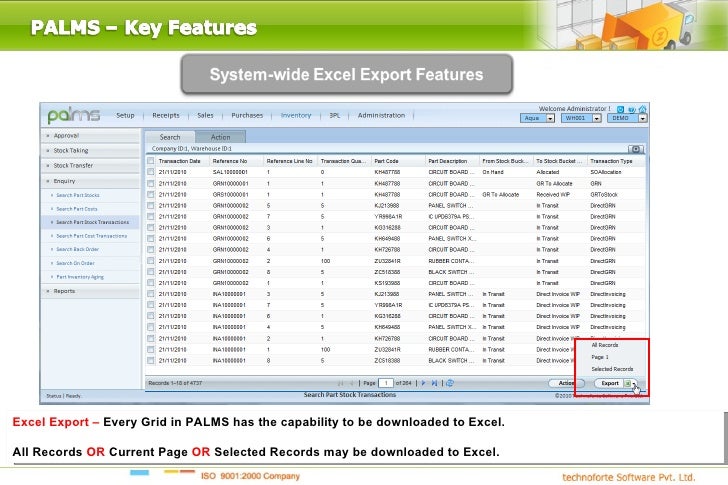Jump to the first page arrow
The width and height of the screenshot is (728, 485).
click(341, 383)
